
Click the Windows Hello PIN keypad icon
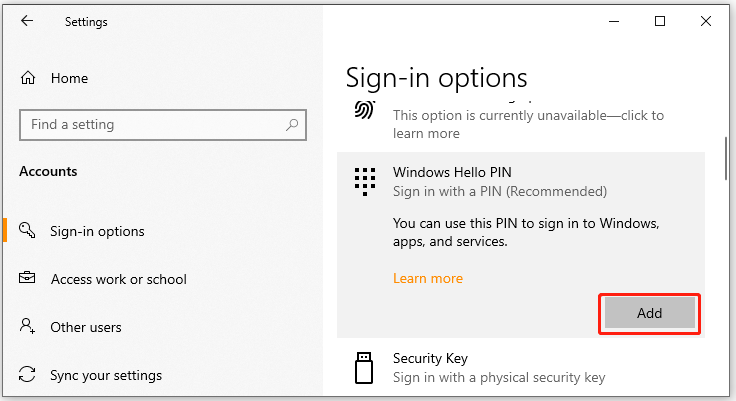click(x=364, y=181)
